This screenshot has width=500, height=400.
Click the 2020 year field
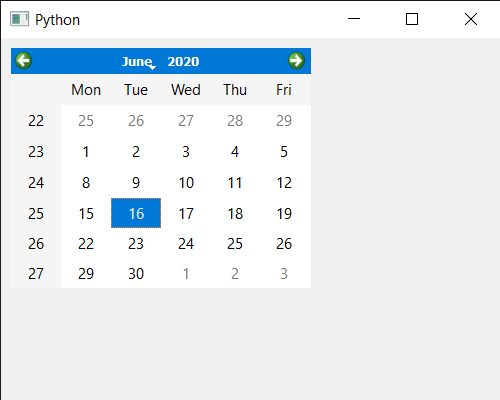tap(183, 62)
